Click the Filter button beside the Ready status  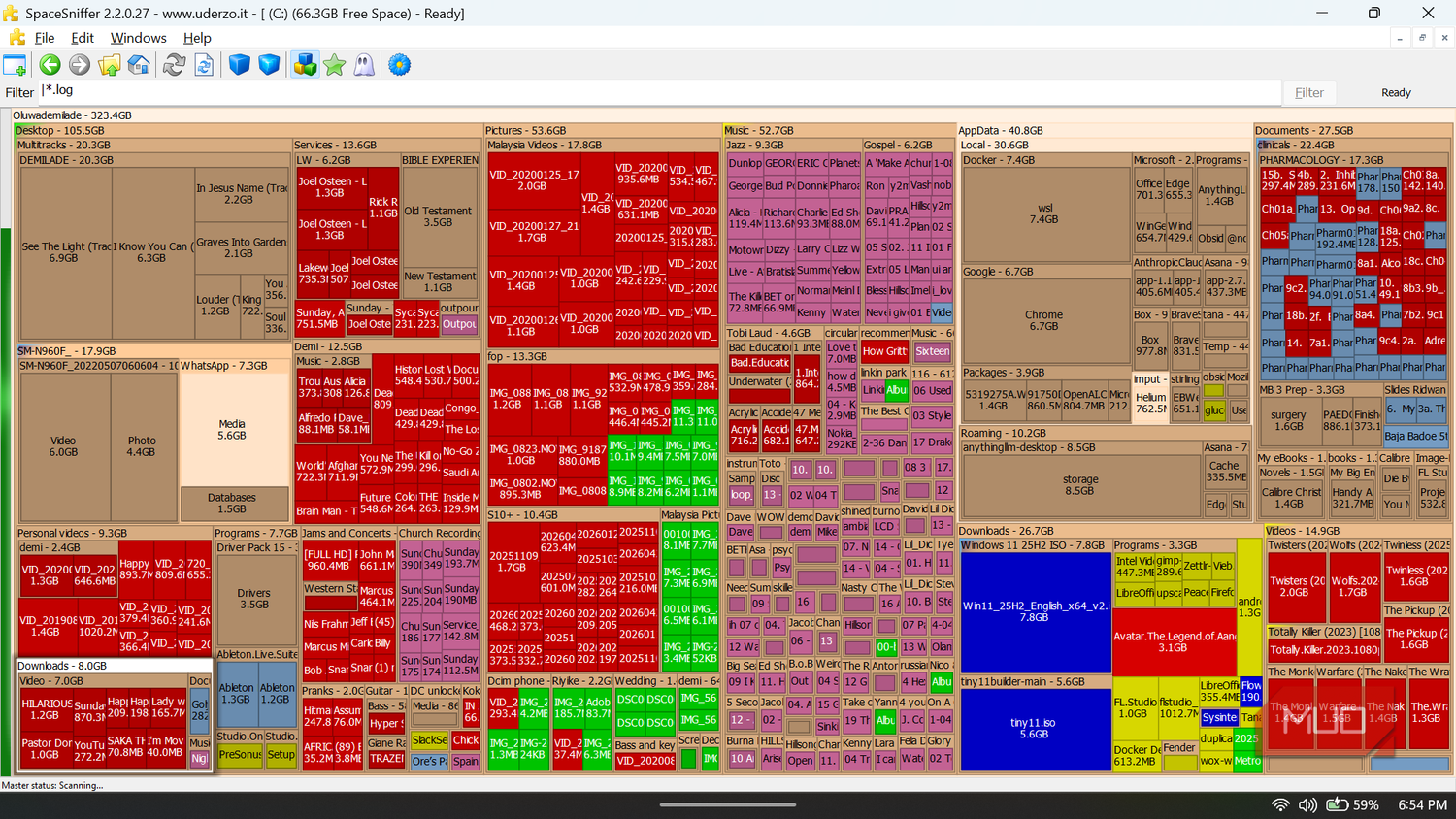point(1309,92)
